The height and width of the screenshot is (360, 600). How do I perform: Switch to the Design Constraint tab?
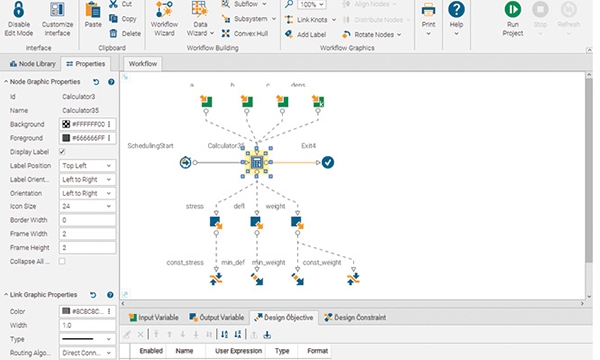pyautogui.click(x=355, y=318)
